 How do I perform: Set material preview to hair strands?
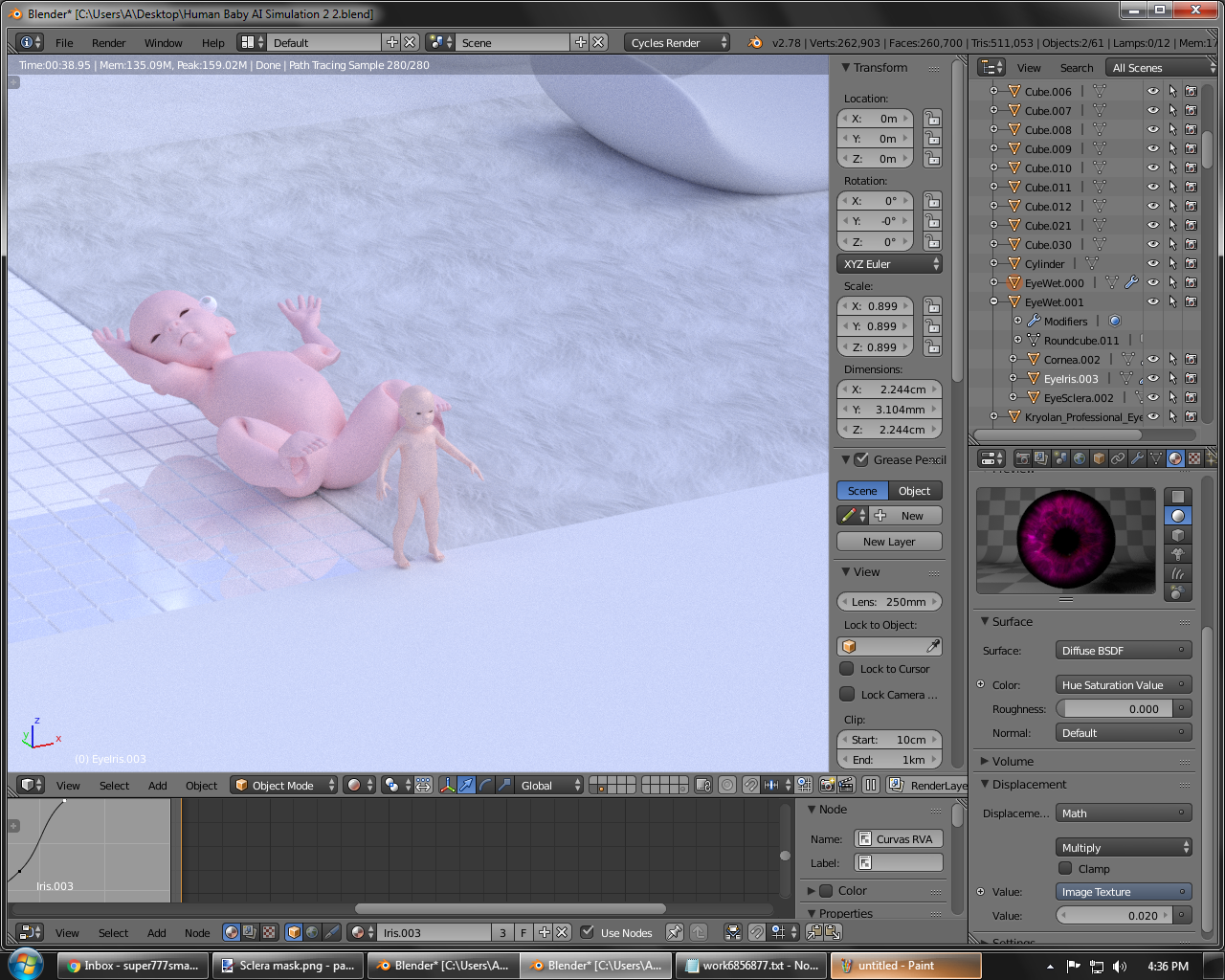tap(1178, 573)
